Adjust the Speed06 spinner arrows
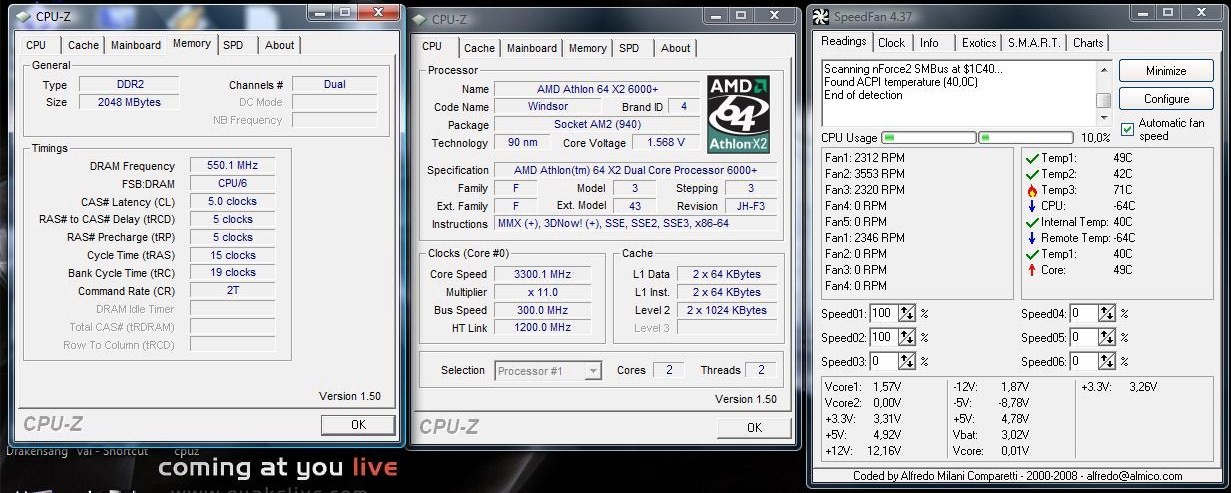1231x493 pixels. [1108, 361]
